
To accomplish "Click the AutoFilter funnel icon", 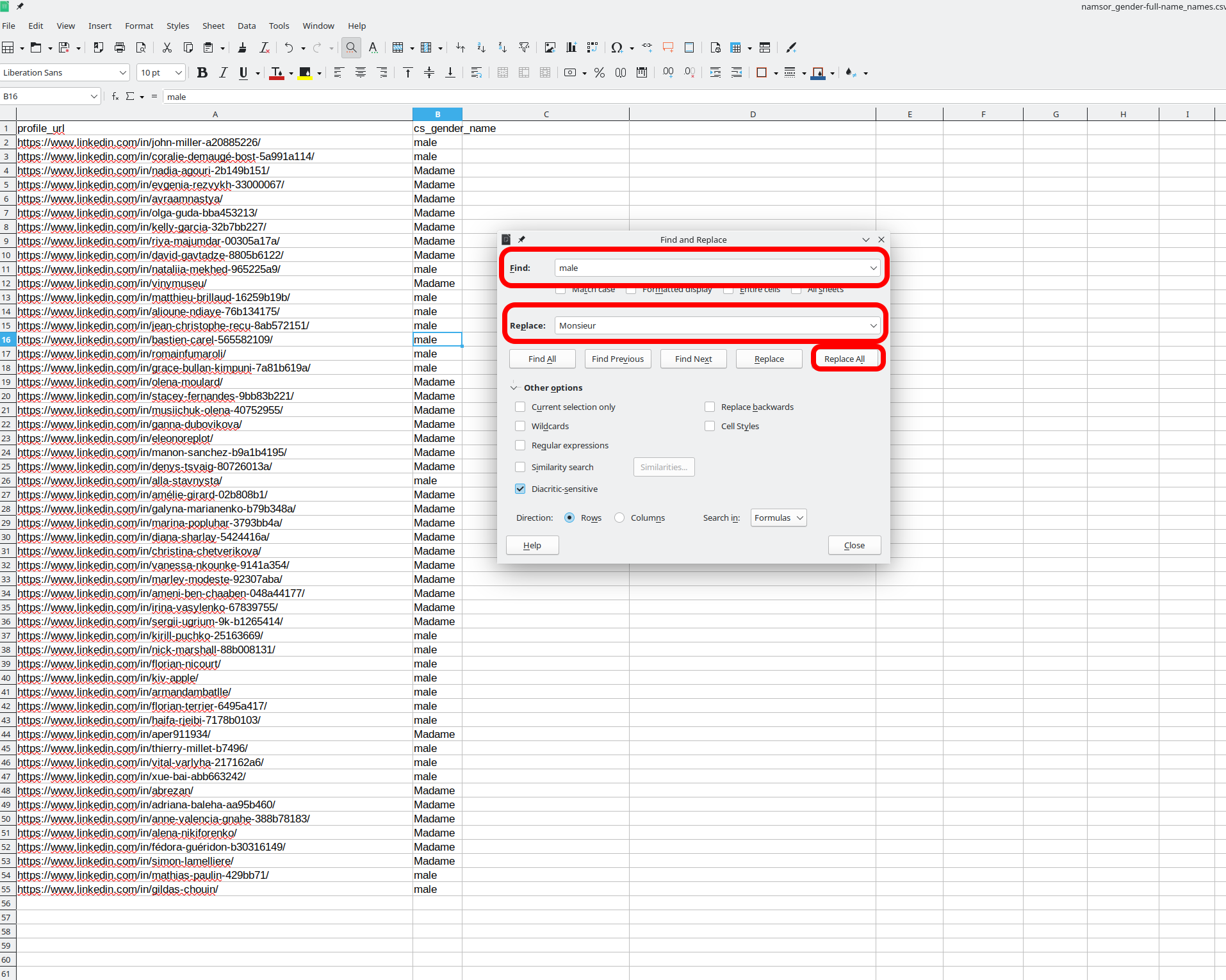I will click(x=524, y=47).
